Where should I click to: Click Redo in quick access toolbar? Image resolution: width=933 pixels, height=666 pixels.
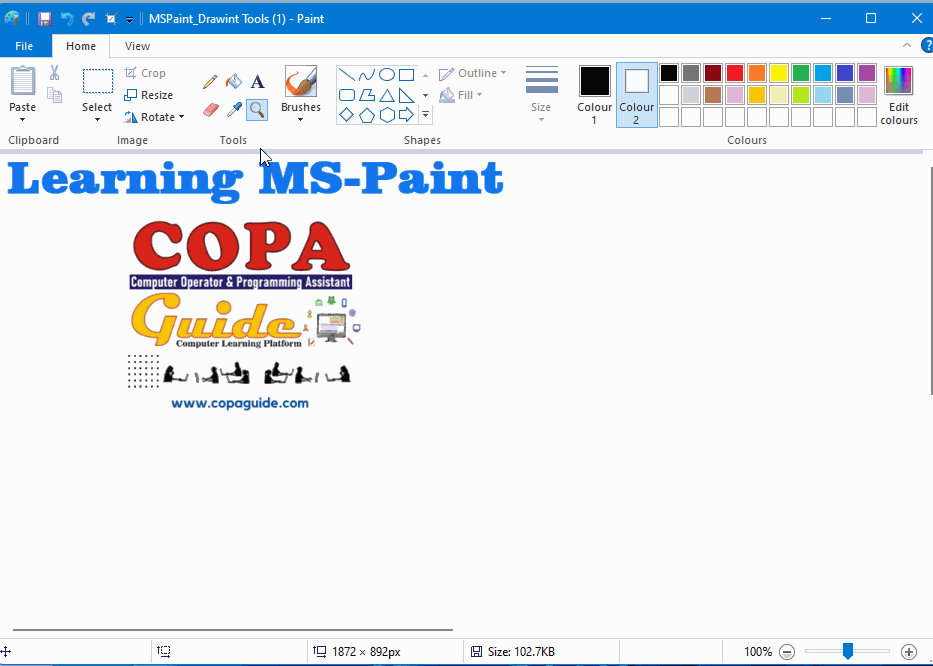click(89, 19)
